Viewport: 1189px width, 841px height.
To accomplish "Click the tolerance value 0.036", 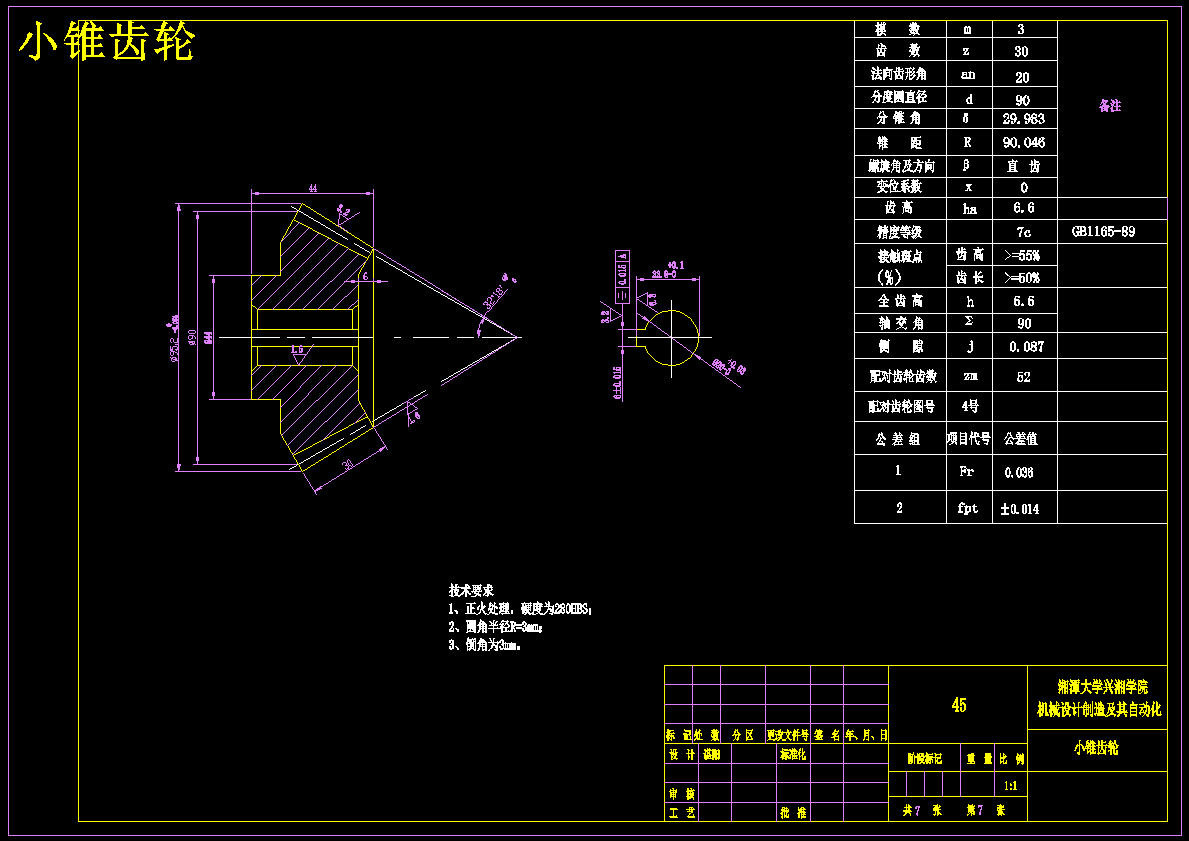I will (1019, 472).
